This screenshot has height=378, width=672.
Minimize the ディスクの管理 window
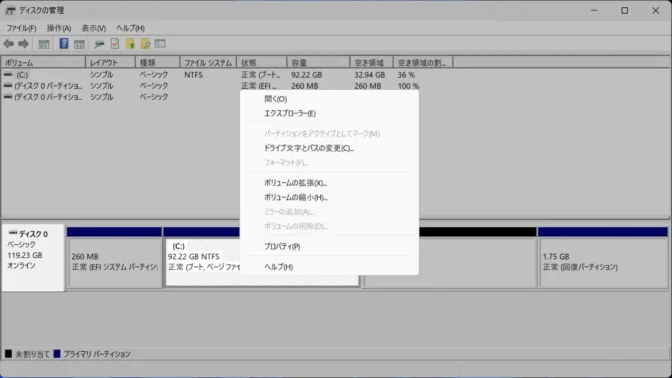(x=594, y=10)
